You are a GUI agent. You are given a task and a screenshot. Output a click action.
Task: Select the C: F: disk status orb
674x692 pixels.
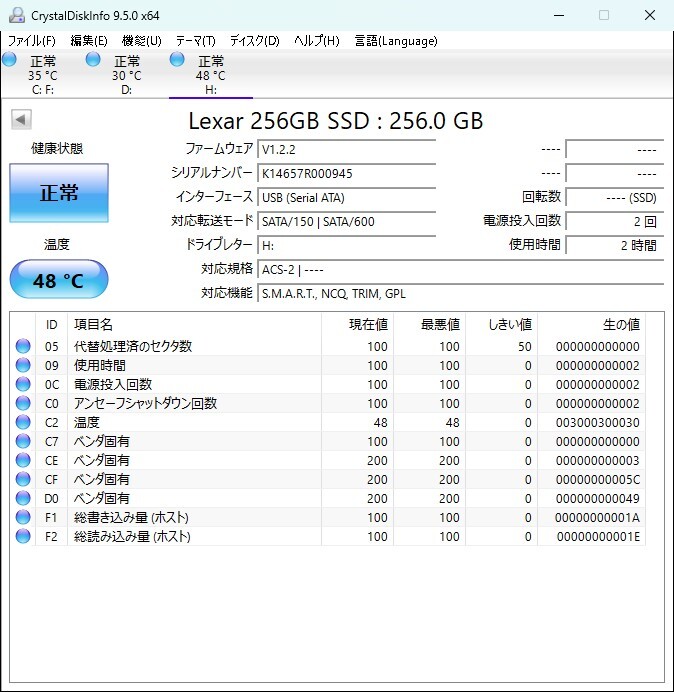coord(9,60)
